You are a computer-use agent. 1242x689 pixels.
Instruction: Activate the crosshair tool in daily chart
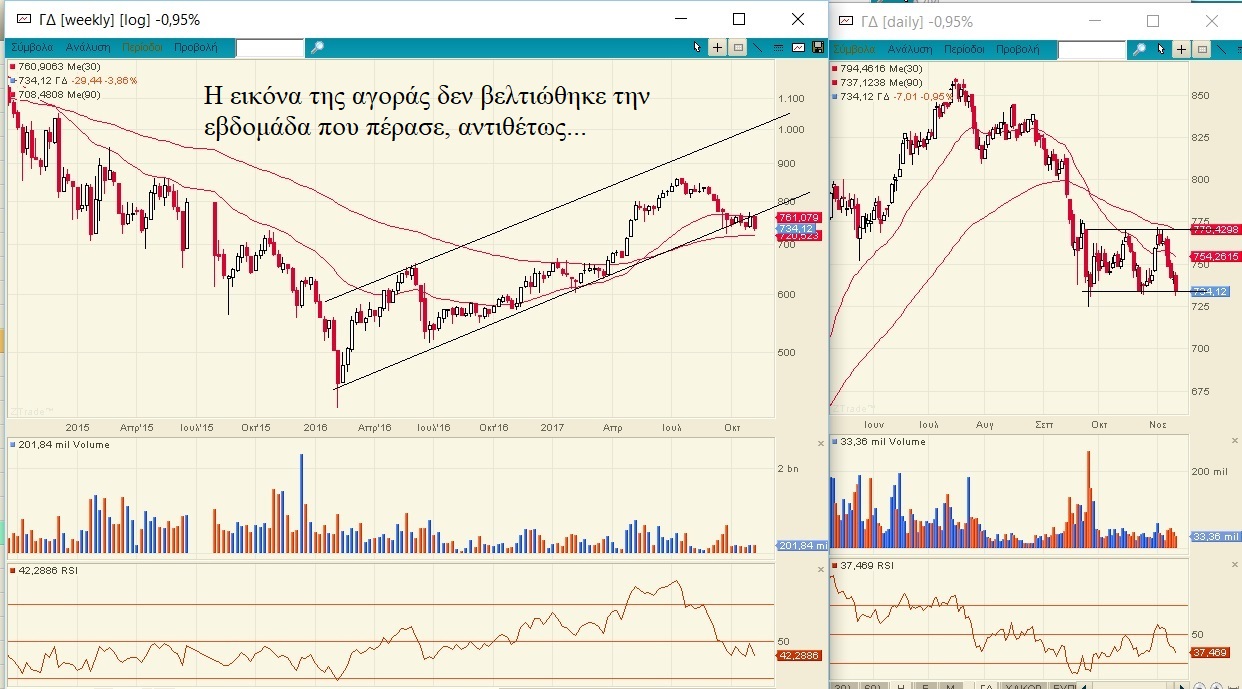1182,49
